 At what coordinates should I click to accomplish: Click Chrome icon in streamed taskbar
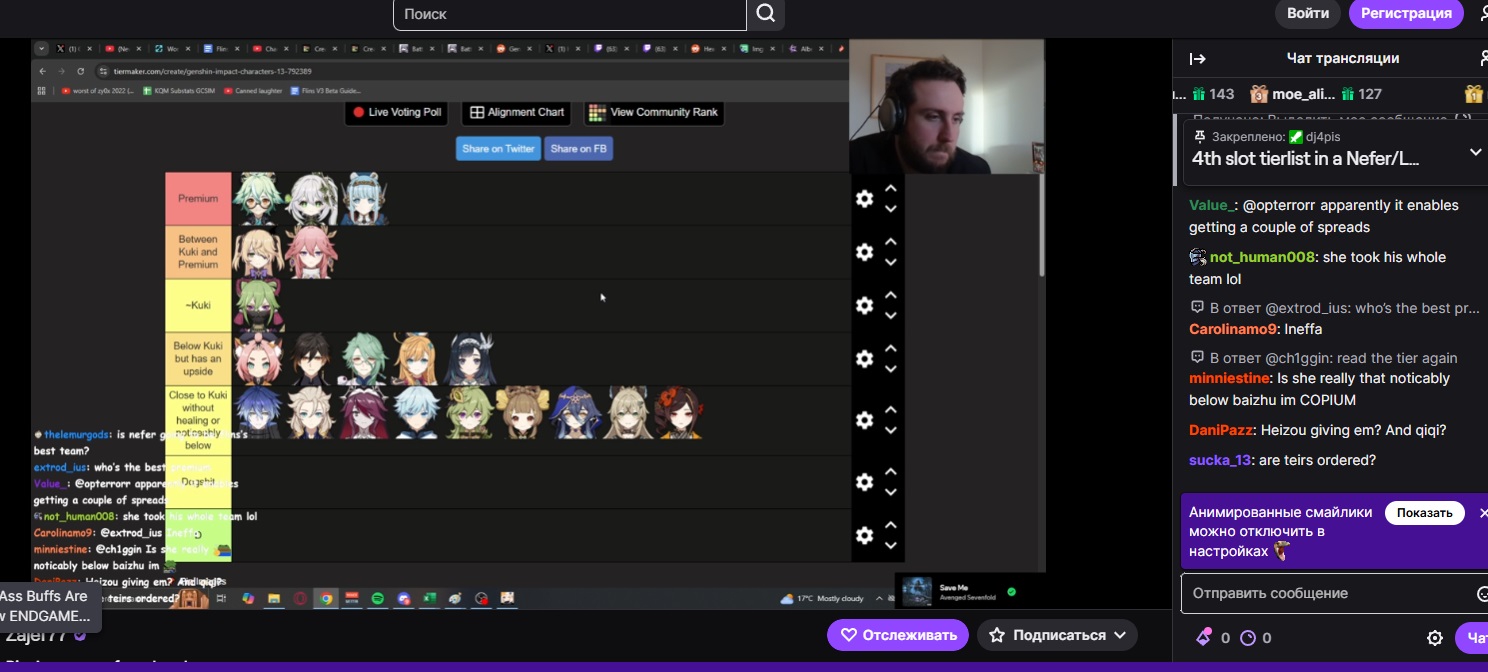coord(325,599)
